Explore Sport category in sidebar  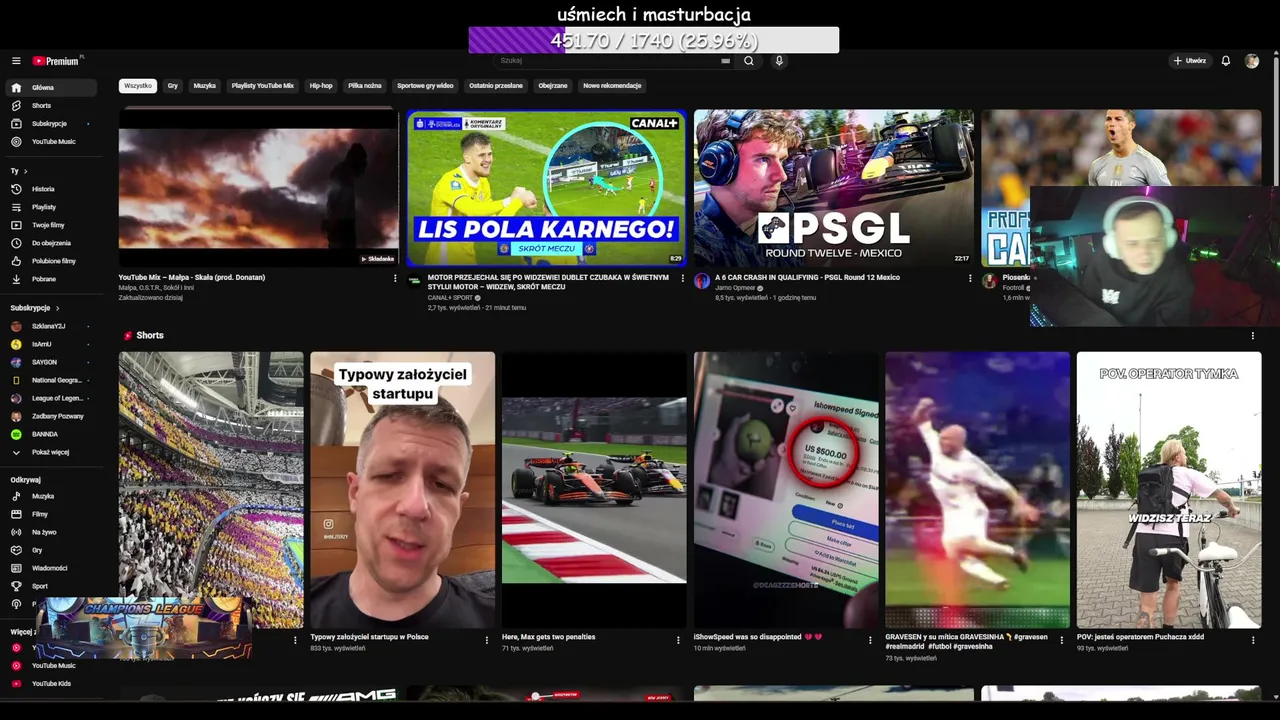point(53,586)
